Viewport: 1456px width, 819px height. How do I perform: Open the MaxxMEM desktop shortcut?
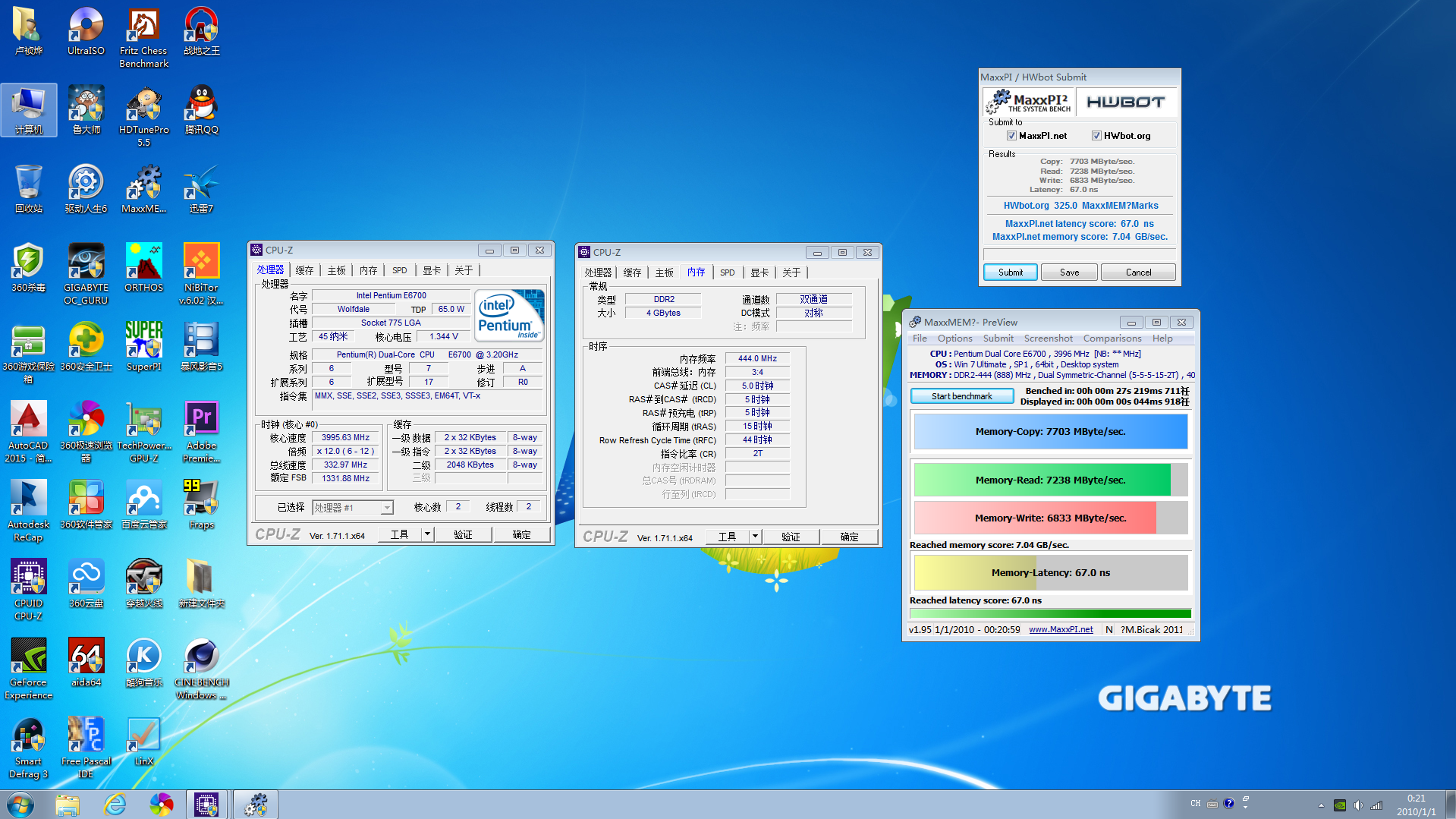(x=143, y=190)
